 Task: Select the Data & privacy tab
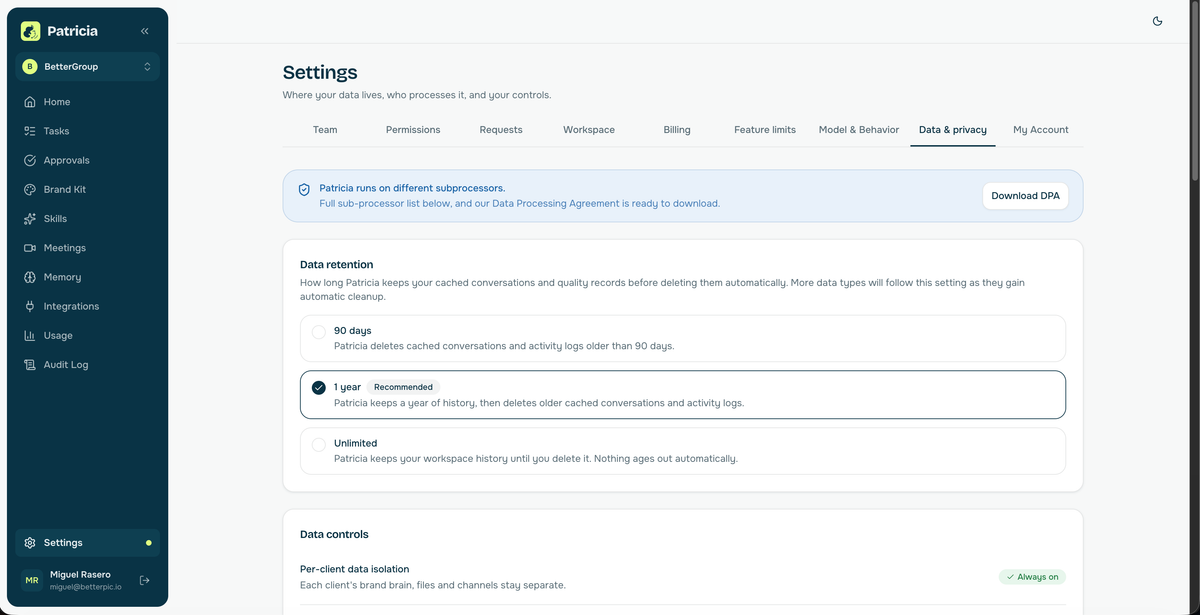pyautogui.click(x=953, y=130)
